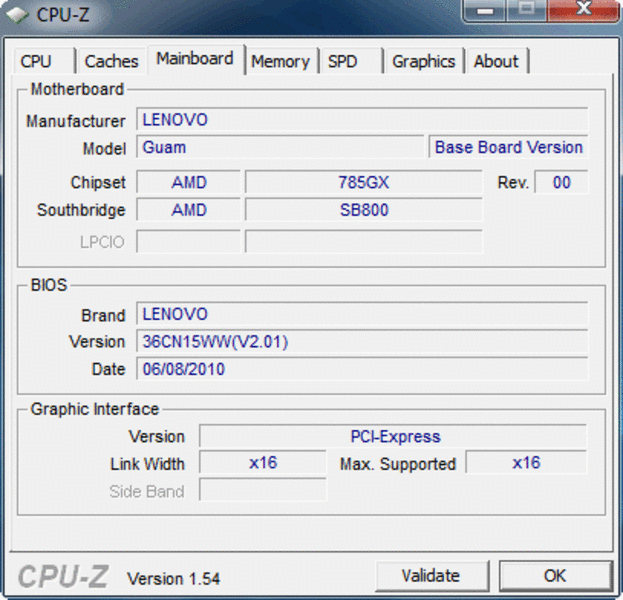This screenshot has width=623, height=600.
Task: Click the empty LPCIO model field
Action: 364,241
